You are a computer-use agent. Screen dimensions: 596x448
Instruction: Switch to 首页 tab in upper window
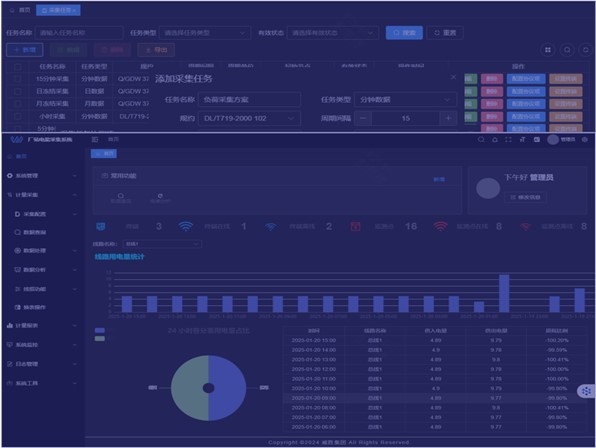click(21, 10)
